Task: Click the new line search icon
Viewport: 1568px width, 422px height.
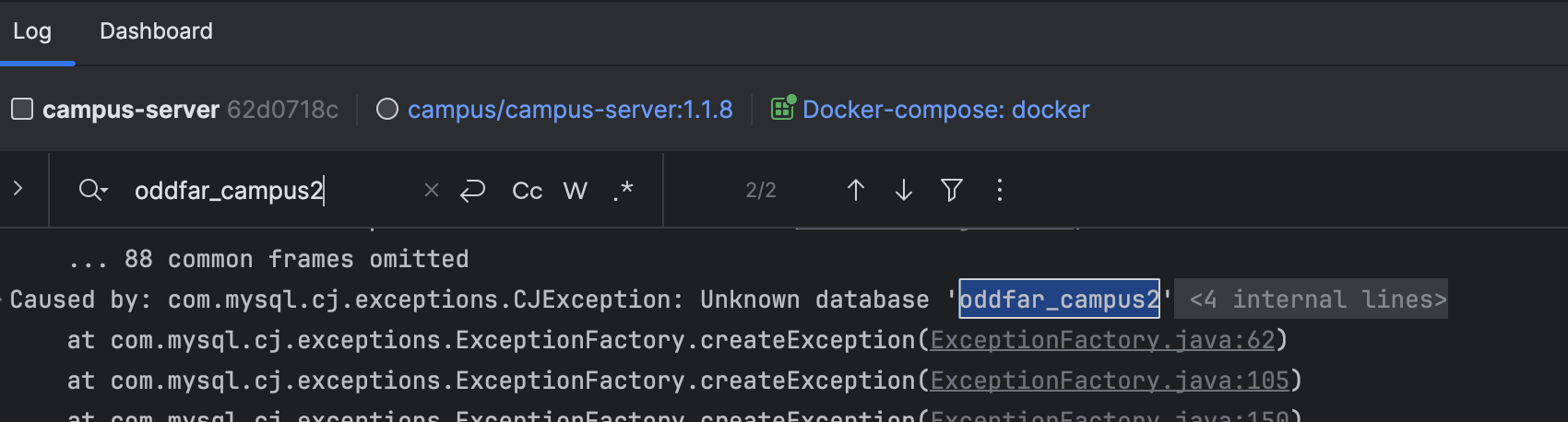Action: pos(472,190)
